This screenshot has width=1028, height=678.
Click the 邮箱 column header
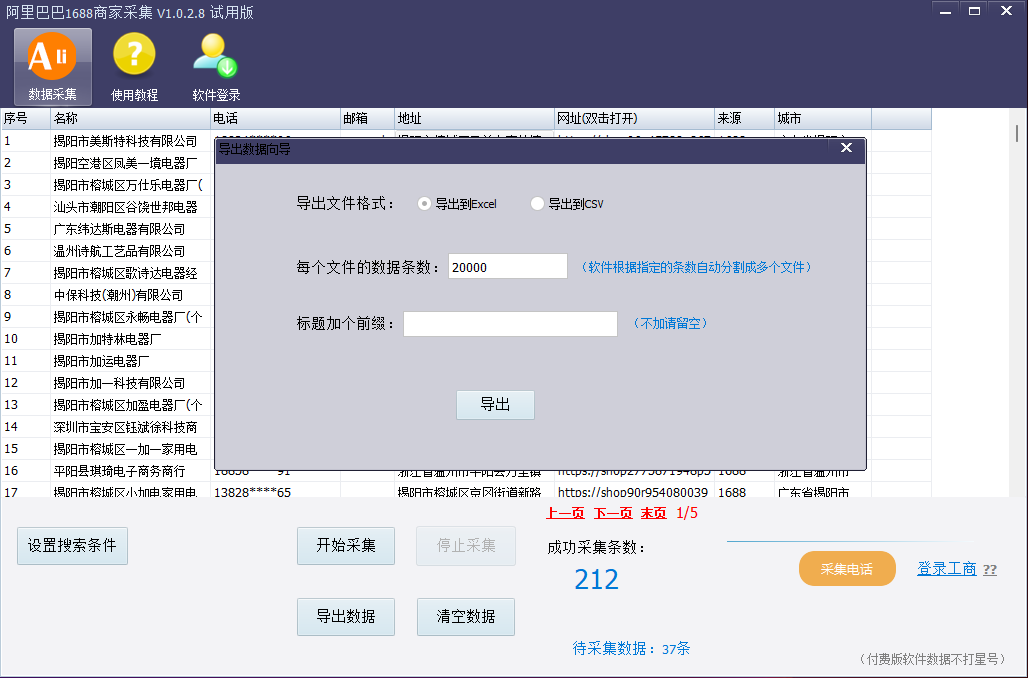pyautogui.click(x=367, y=118)
